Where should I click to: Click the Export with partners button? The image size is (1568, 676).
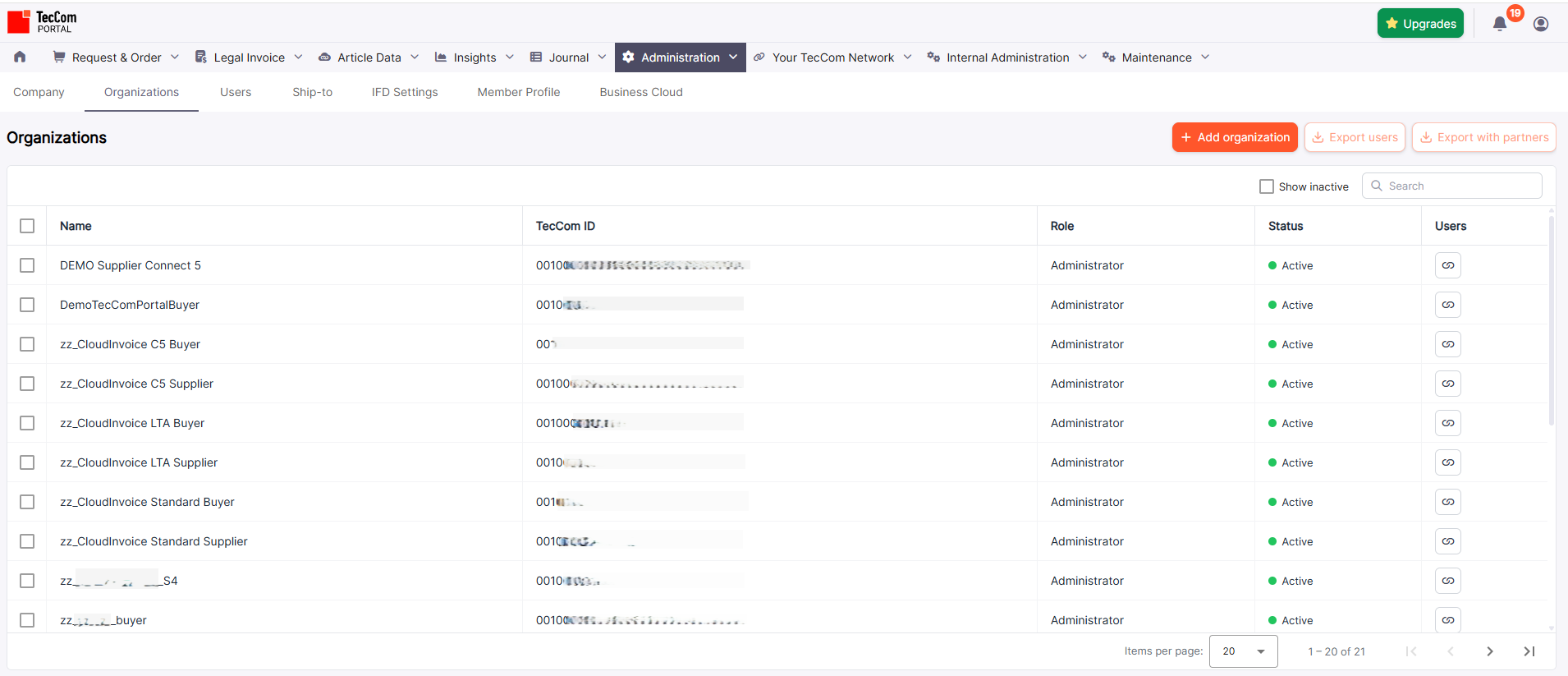pyautogui.click(x=1484, y=137)
